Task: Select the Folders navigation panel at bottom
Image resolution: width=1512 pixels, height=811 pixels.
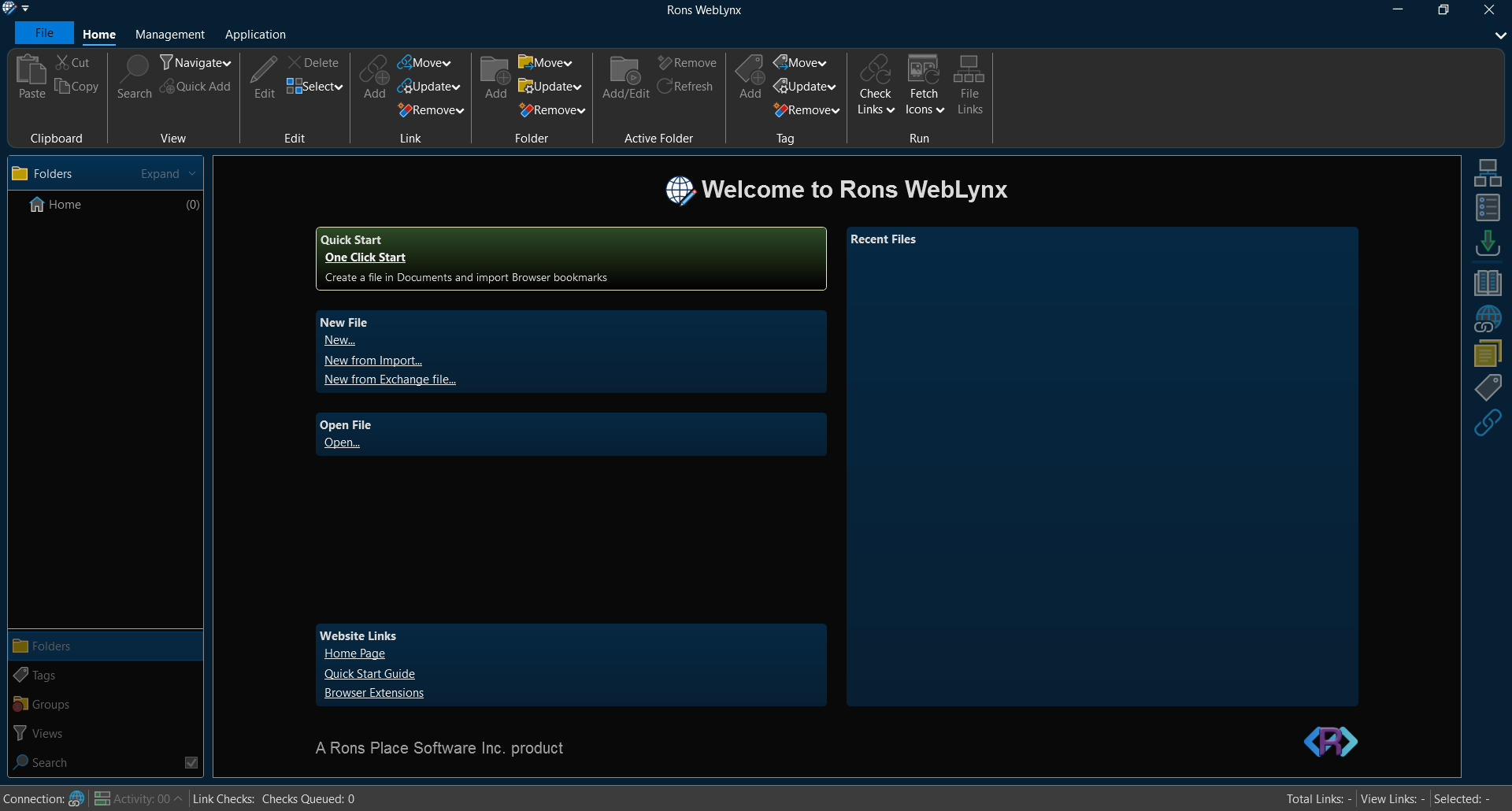Action: (106, 646)
